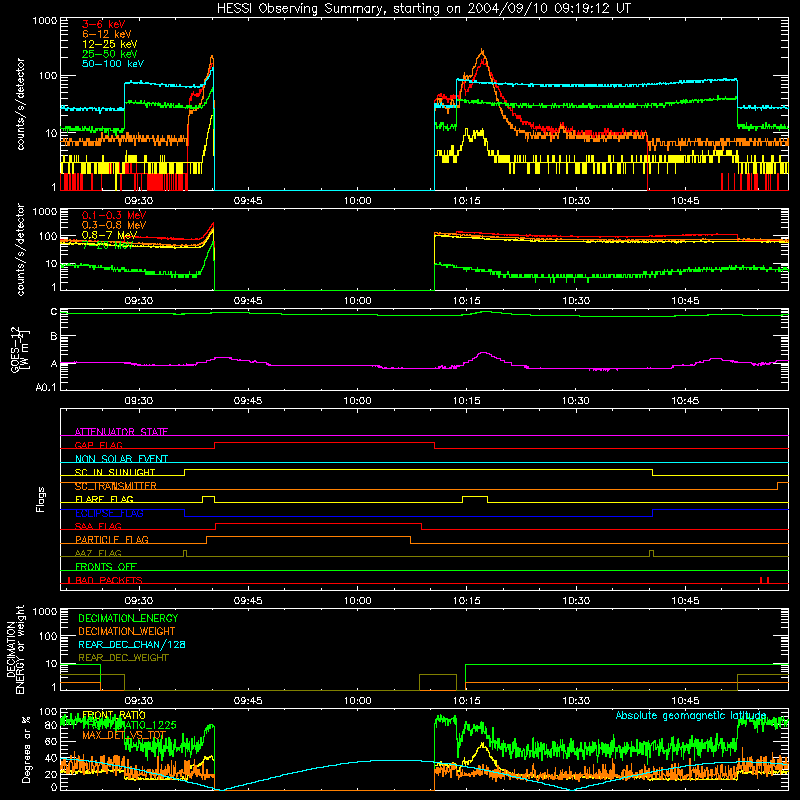Click the Flags panel axis label
The width and height of the screenshot is (800, 800).
(40, 499)
